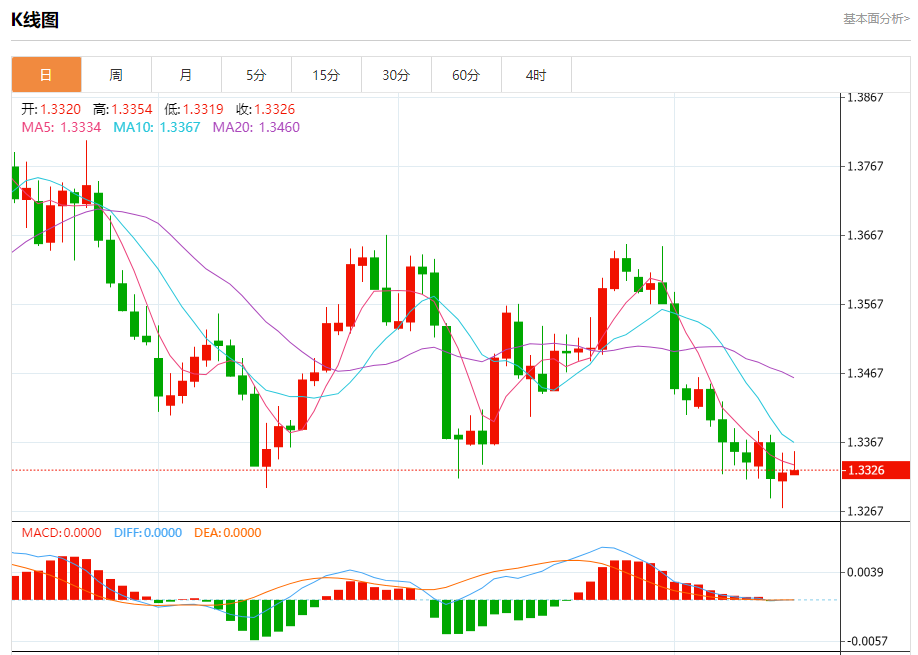Click the MA10 indicator label
Viewport: 918px width, 655px height.
click(x=157, y=127)
